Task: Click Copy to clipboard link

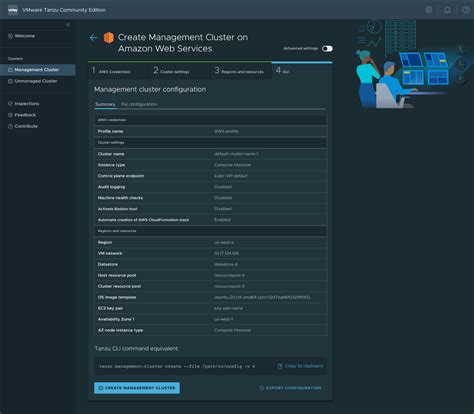Action: (300, 366)
